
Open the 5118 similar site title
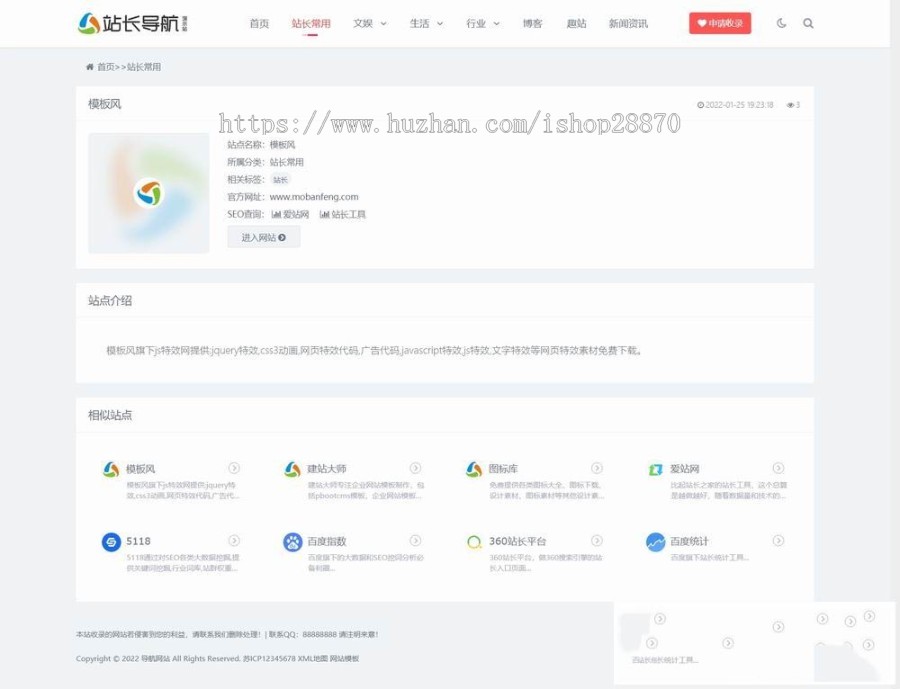click(138, 541)
